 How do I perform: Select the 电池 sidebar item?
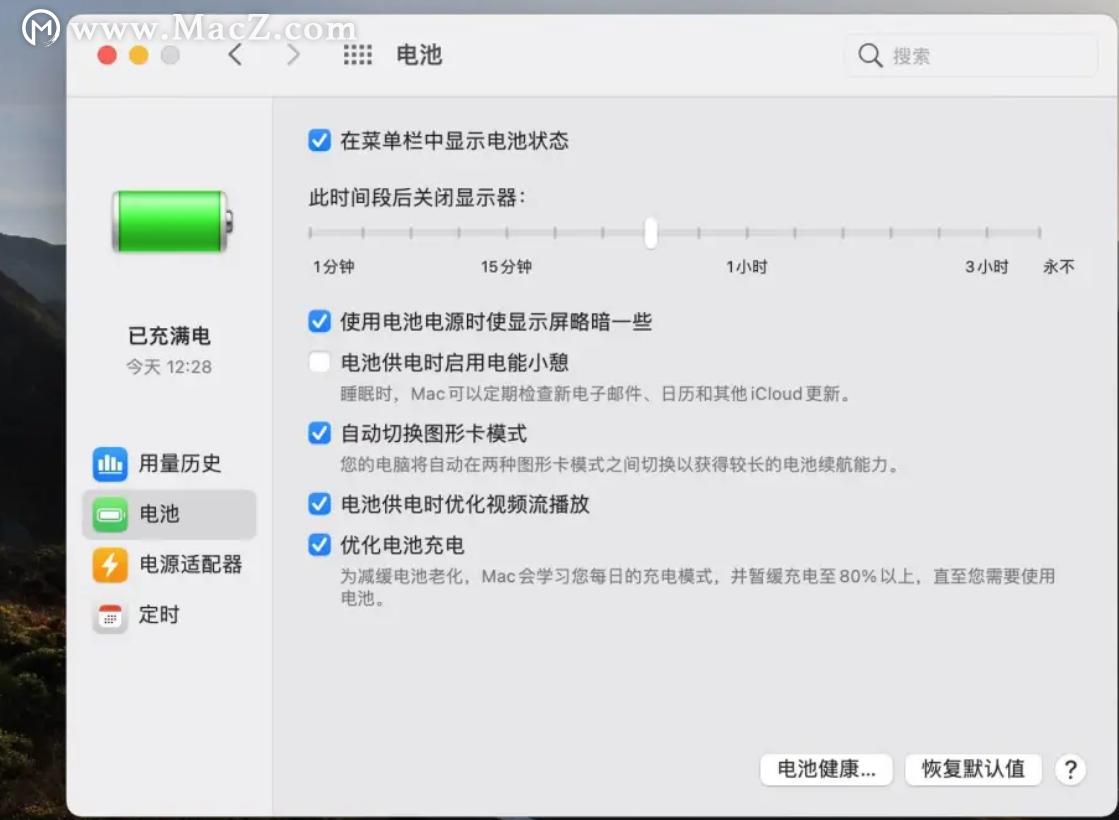pos(158,514)
